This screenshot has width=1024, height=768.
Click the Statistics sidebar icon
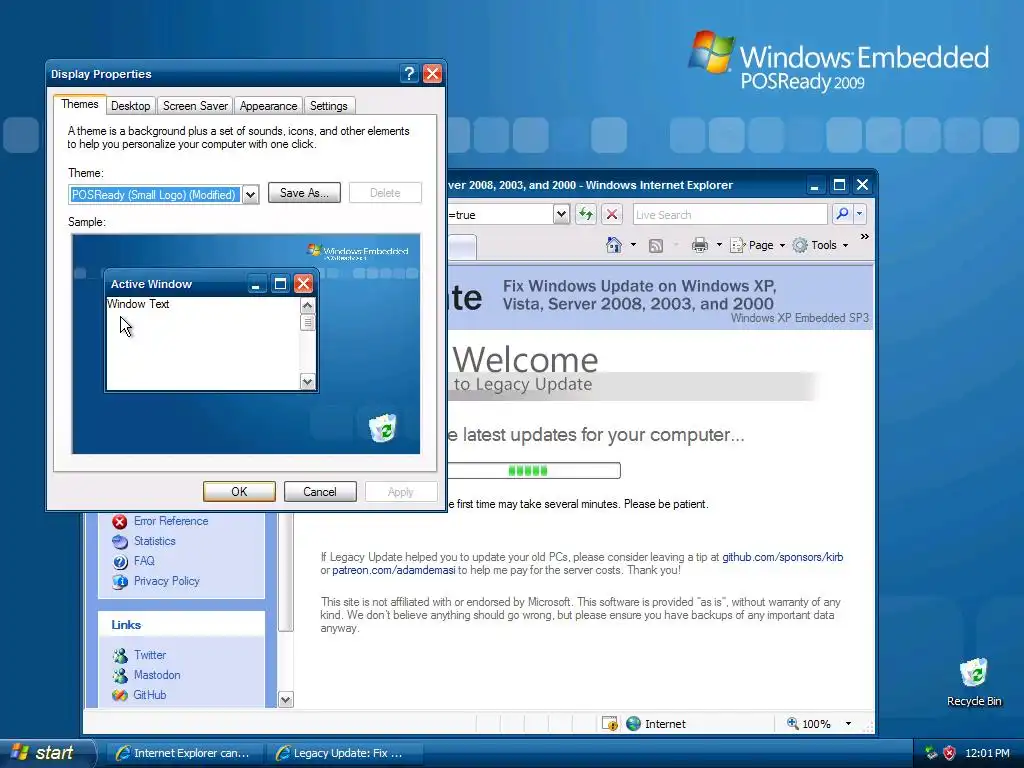[120, 541]
